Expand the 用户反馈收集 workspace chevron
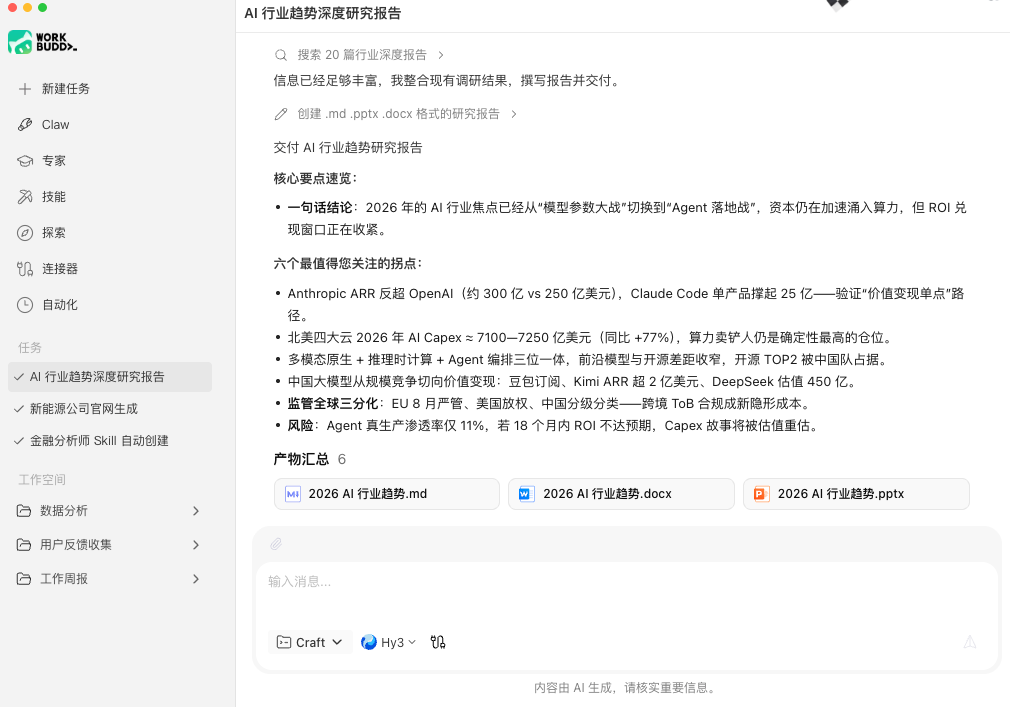Viewport: 1010px width, 707px height. 196,545
